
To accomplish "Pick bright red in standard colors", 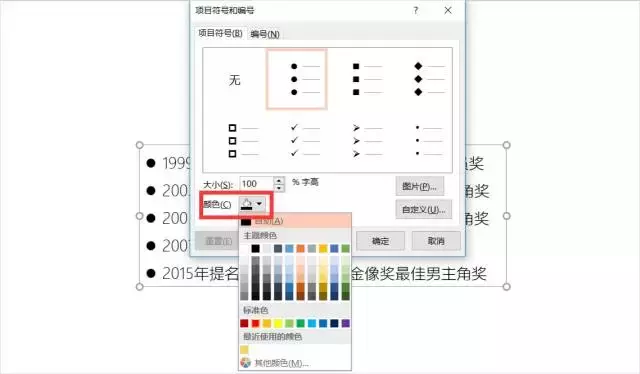I will click(256, 323).
